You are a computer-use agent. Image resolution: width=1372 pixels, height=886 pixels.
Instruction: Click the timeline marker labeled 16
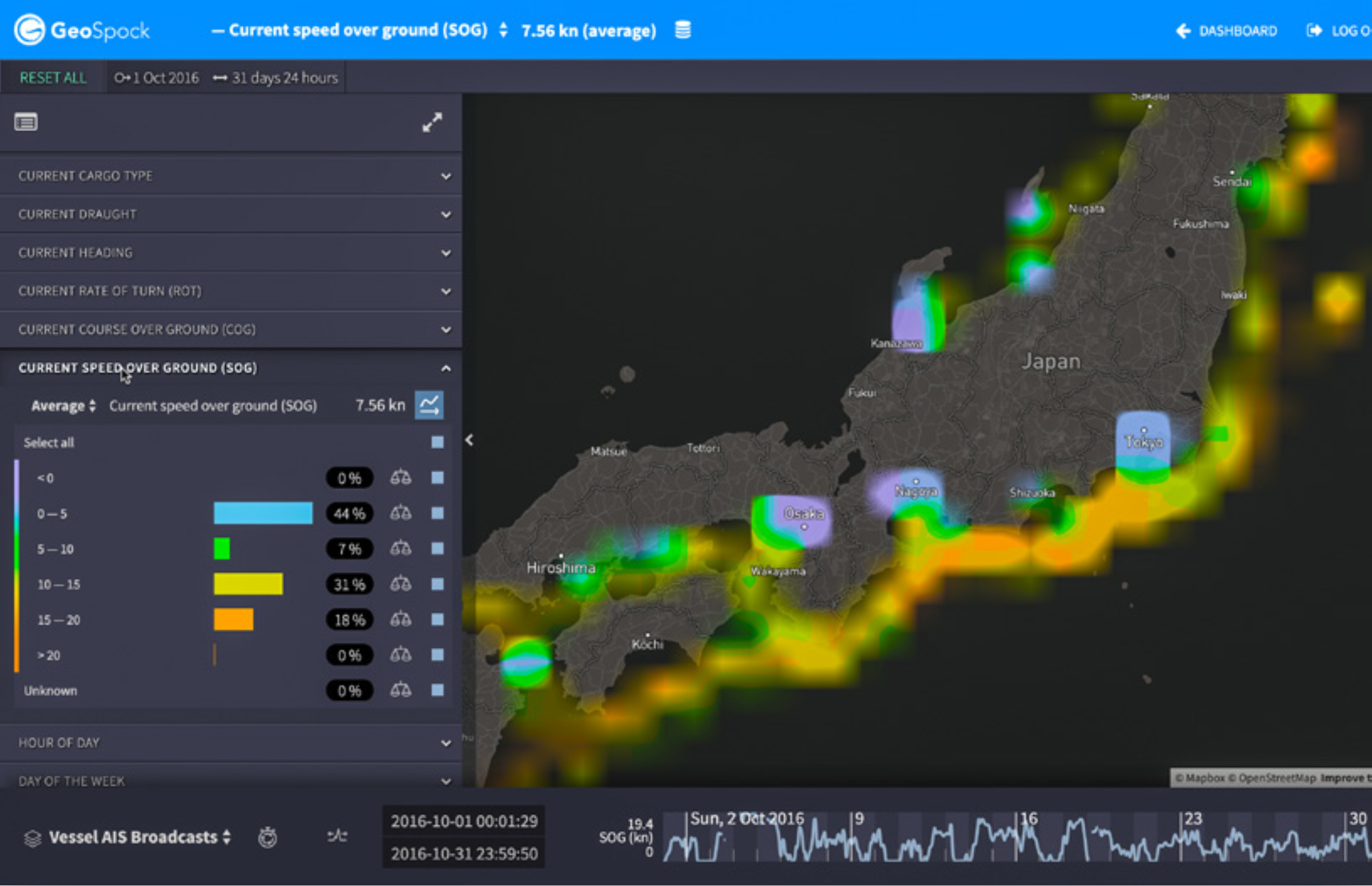coord(1029,819)
